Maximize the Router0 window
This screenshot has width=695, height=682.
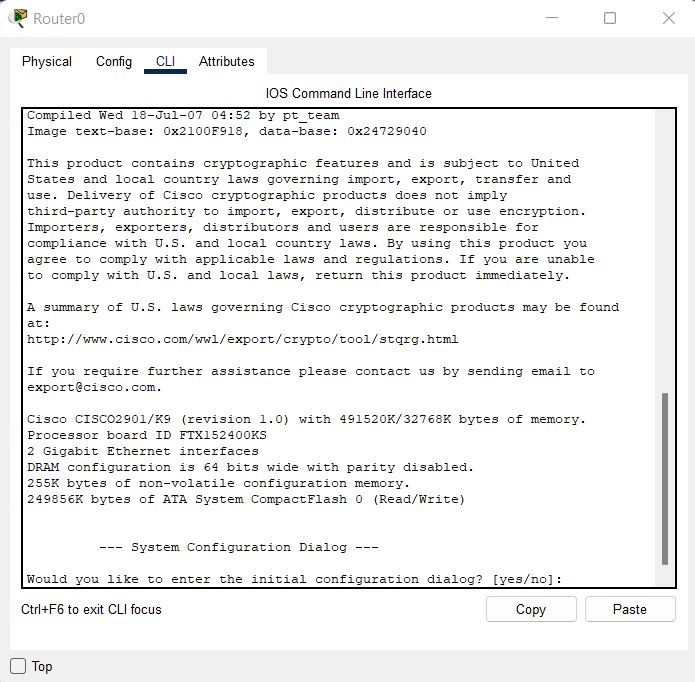tap(610, 18)
